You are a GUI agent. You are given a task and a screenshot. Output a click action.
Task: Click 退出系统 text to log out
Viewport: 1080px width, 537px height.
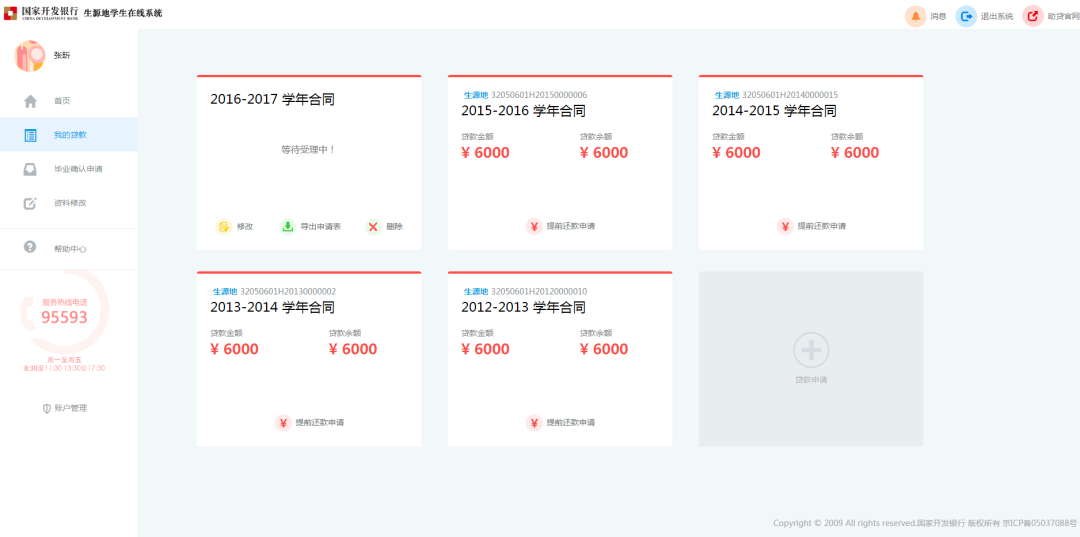997,17
